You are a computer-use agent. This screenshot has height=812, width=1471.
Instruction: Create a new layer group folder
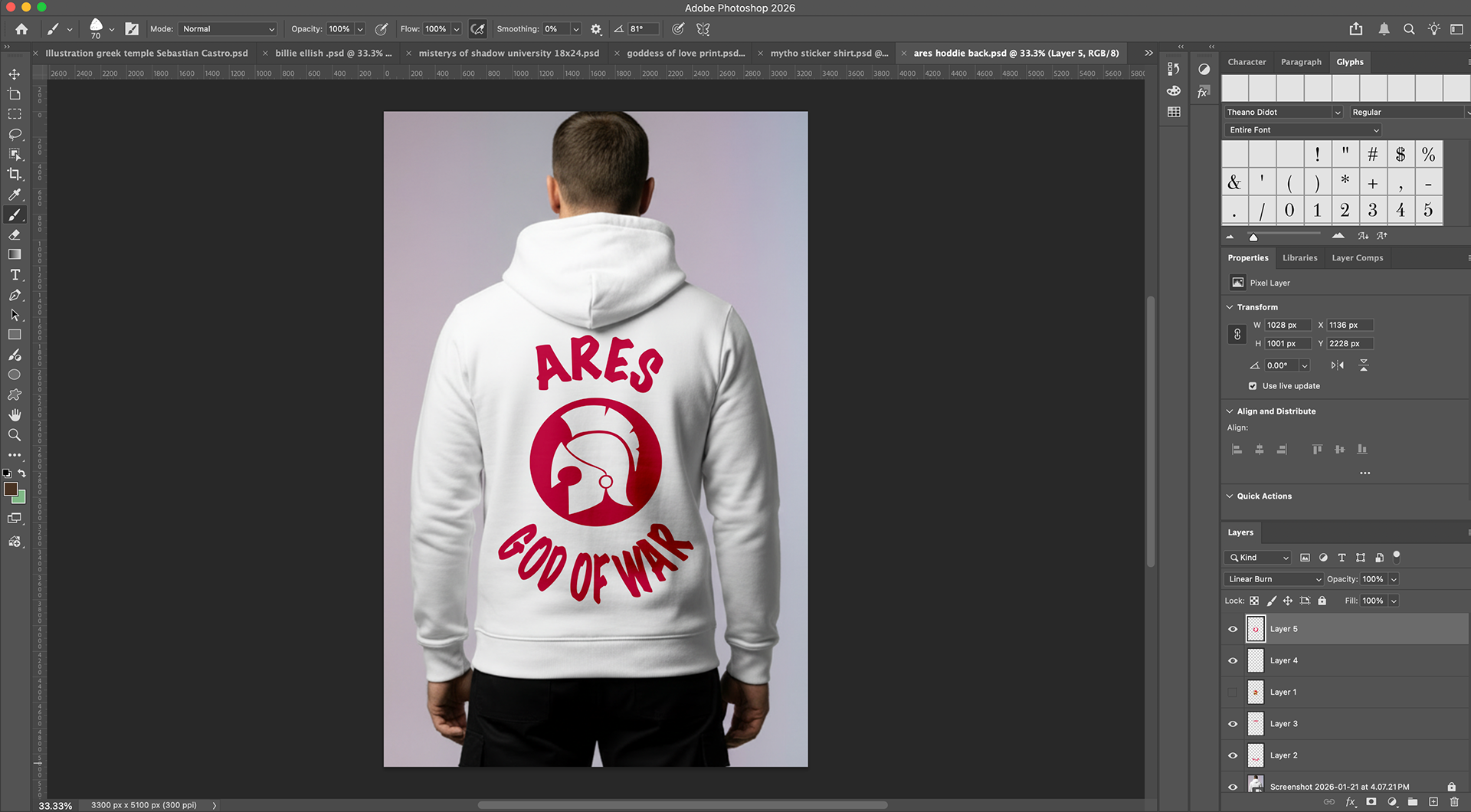point(1413,802)
